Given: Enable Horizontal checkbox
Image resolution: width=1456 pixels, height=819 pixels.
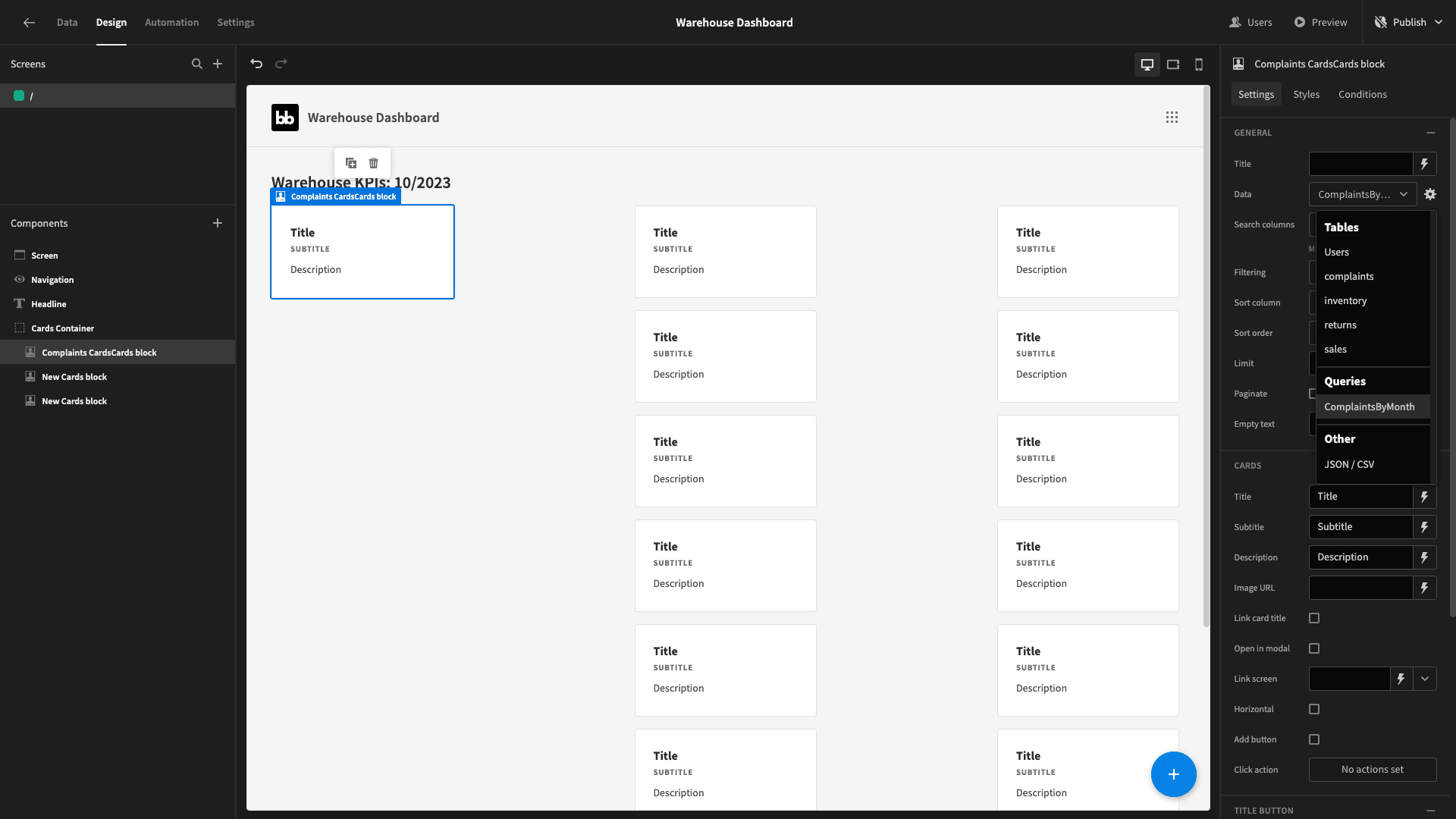Looking at the screenshot, I should click(1314, 709).
